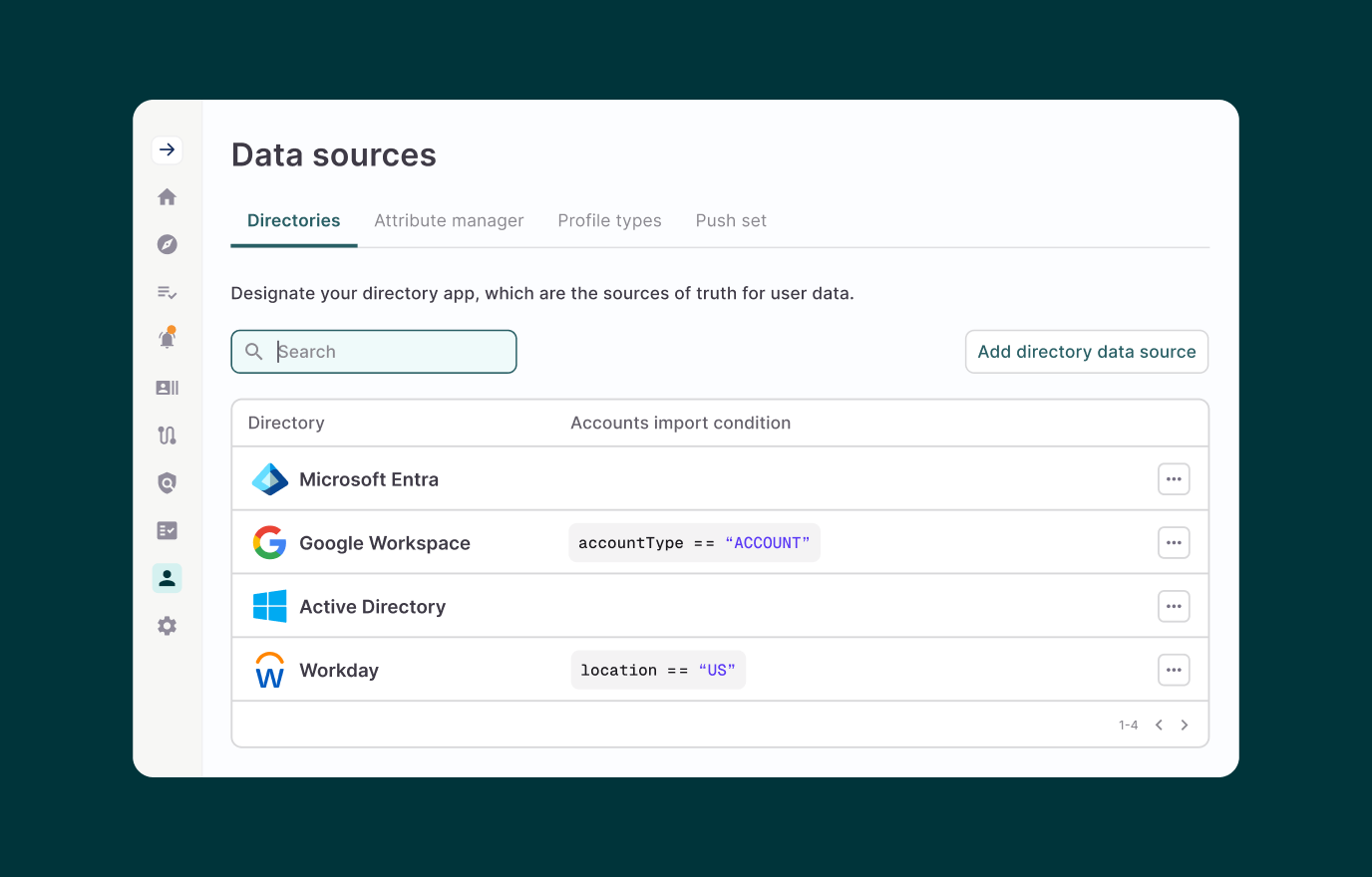Select the Directories tab
This screenshot has width=1372, height=877.
point(294,220)
